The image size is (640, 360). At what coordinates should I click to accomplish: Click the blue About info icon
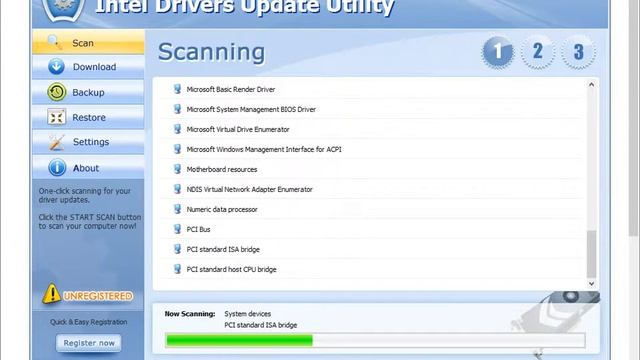57,168
